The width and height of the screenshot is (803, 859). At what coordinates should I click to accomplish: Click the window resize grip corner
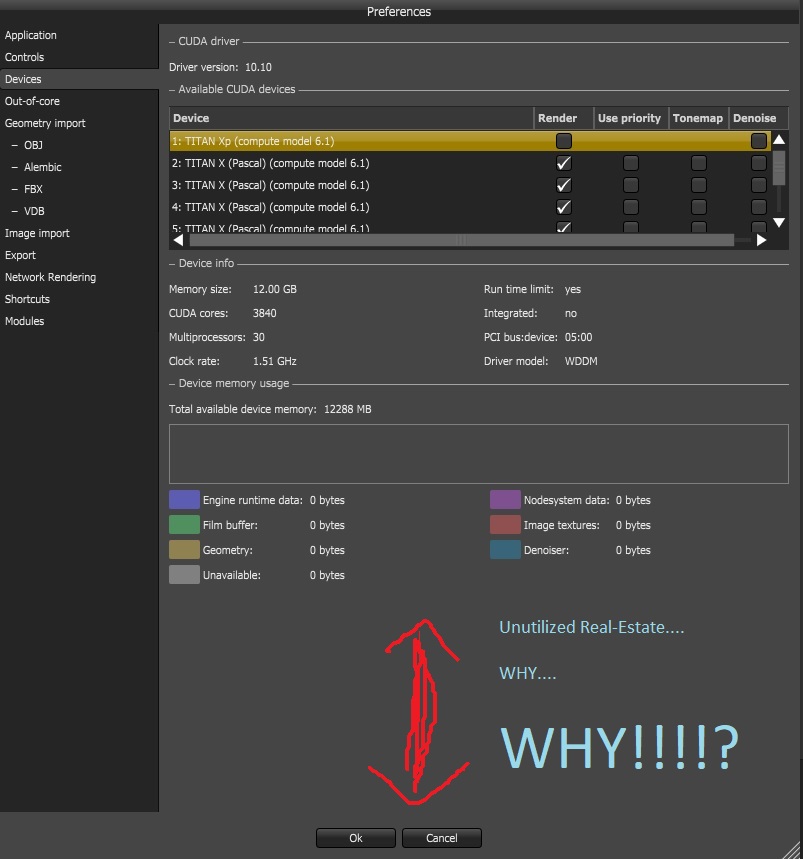[x=791, y=848]
